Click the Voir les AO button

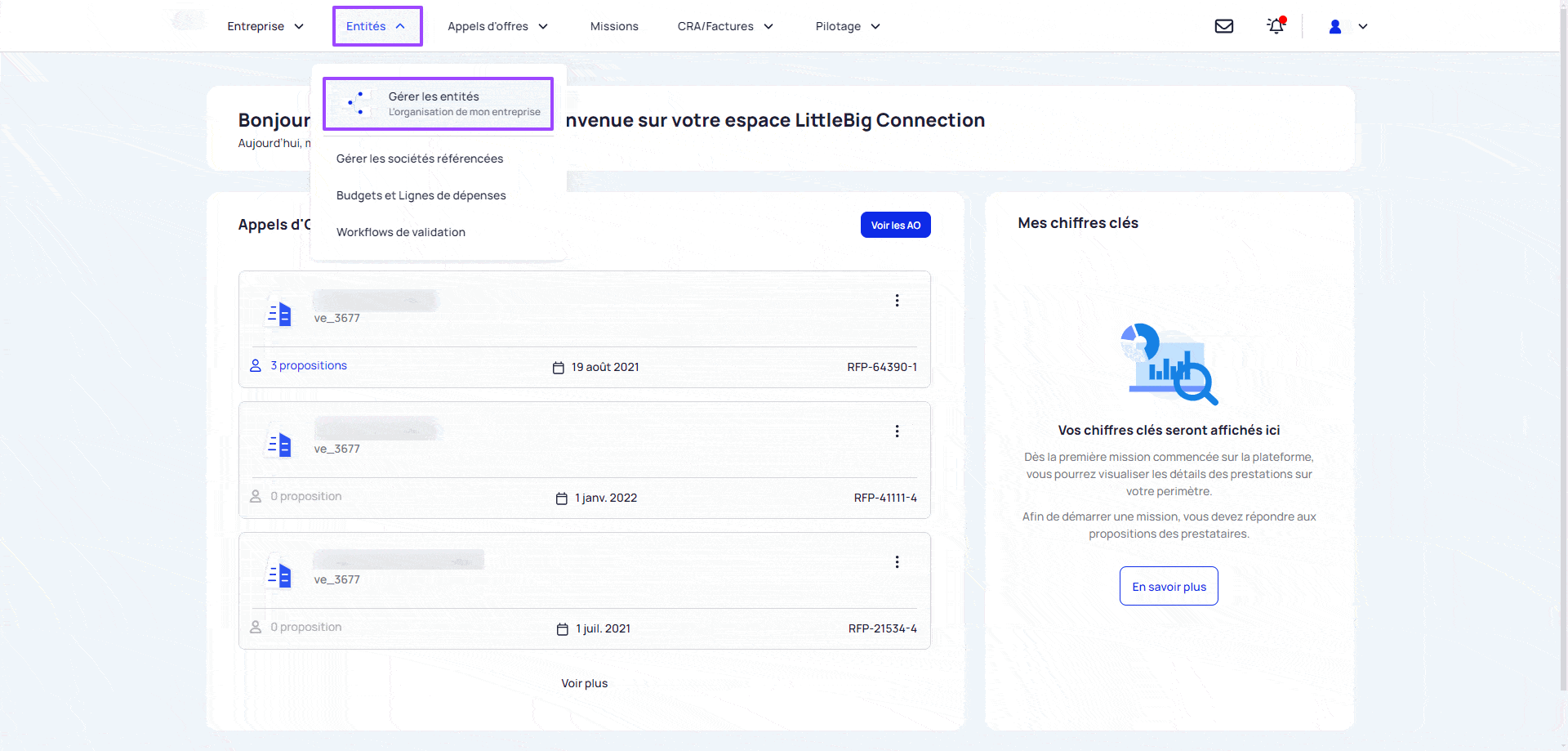pyautogui.click(x=895, y=226)
